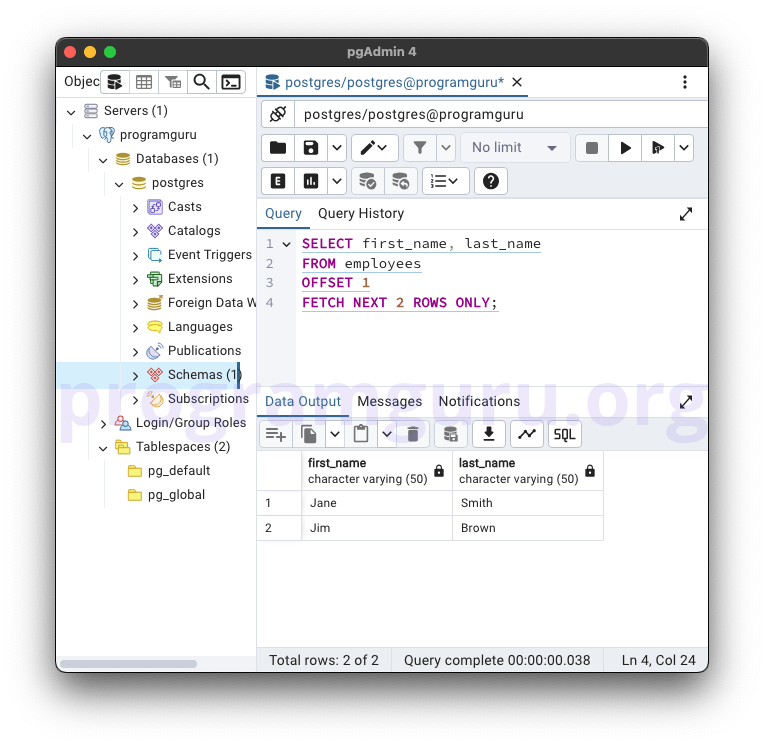Click the Jane cell in results

click(377, 503)
